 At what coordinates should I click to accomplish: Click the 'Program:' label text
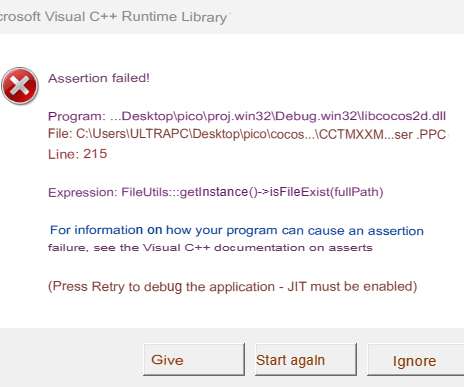pos(77,116)
